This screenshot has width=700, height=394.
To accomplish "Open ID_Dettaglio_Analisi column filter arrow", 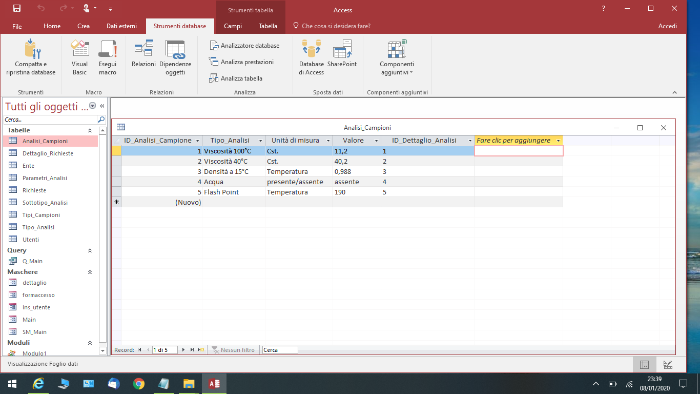I will (x=470, y=141).
